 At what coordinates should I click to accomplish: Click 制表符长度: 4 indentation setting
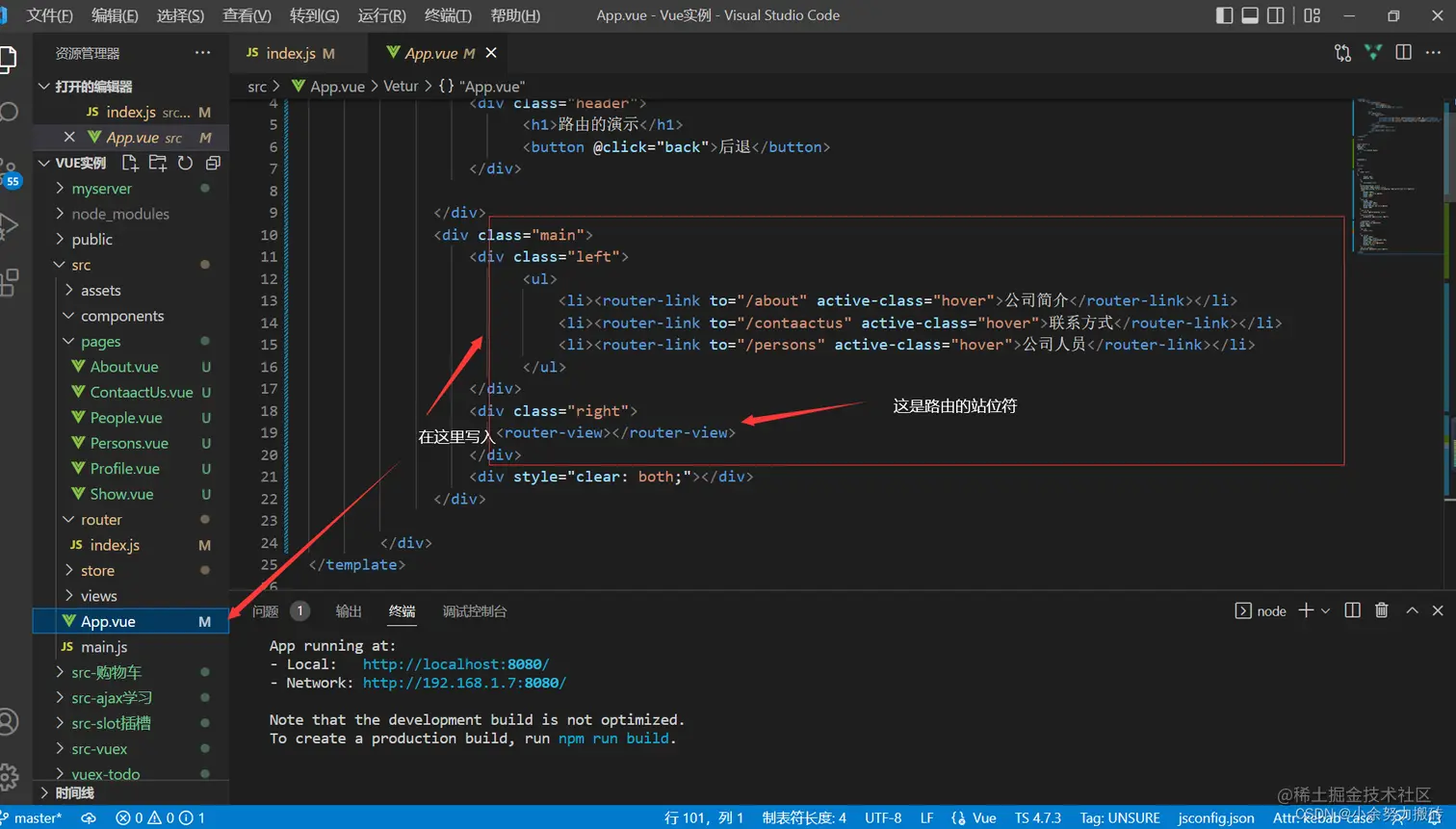[x=804, y=817]
